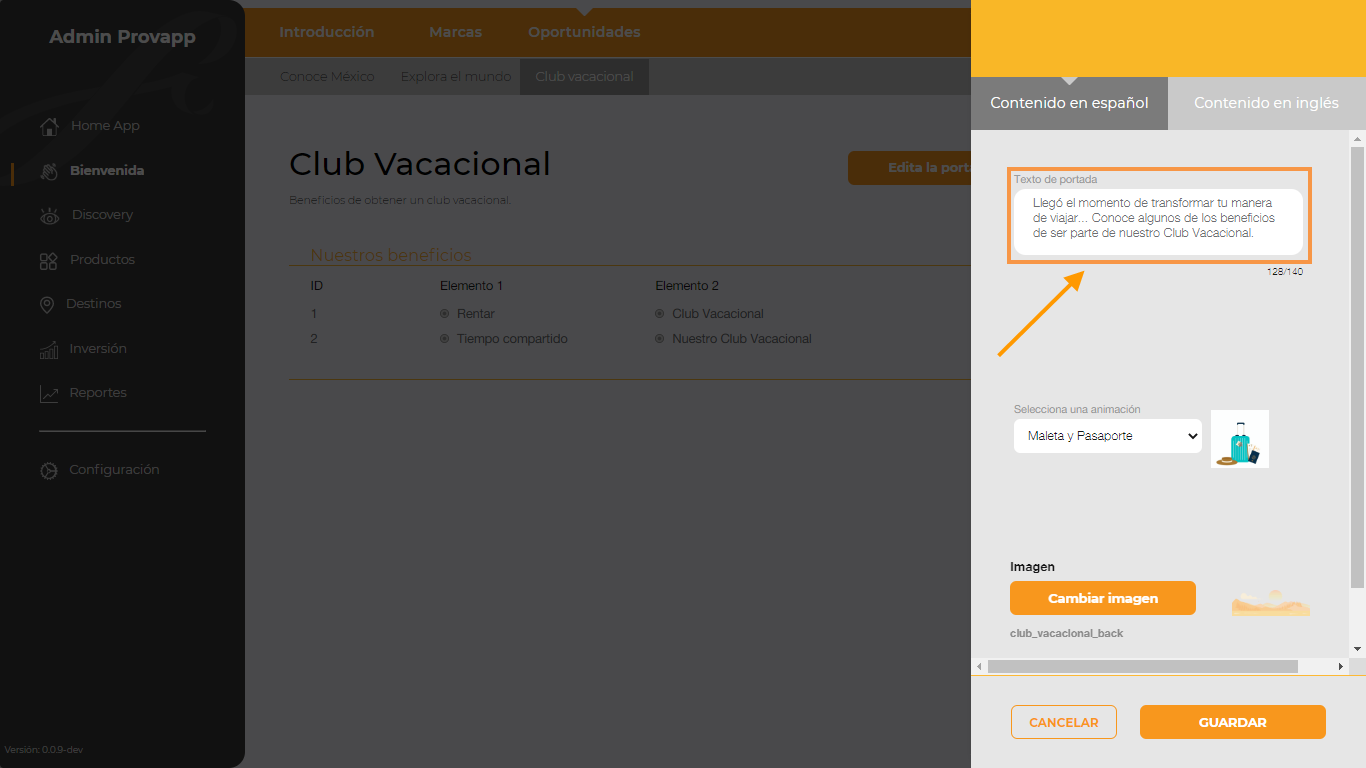
Task: Click the Discovery eye icon
Action: point(49,215)
